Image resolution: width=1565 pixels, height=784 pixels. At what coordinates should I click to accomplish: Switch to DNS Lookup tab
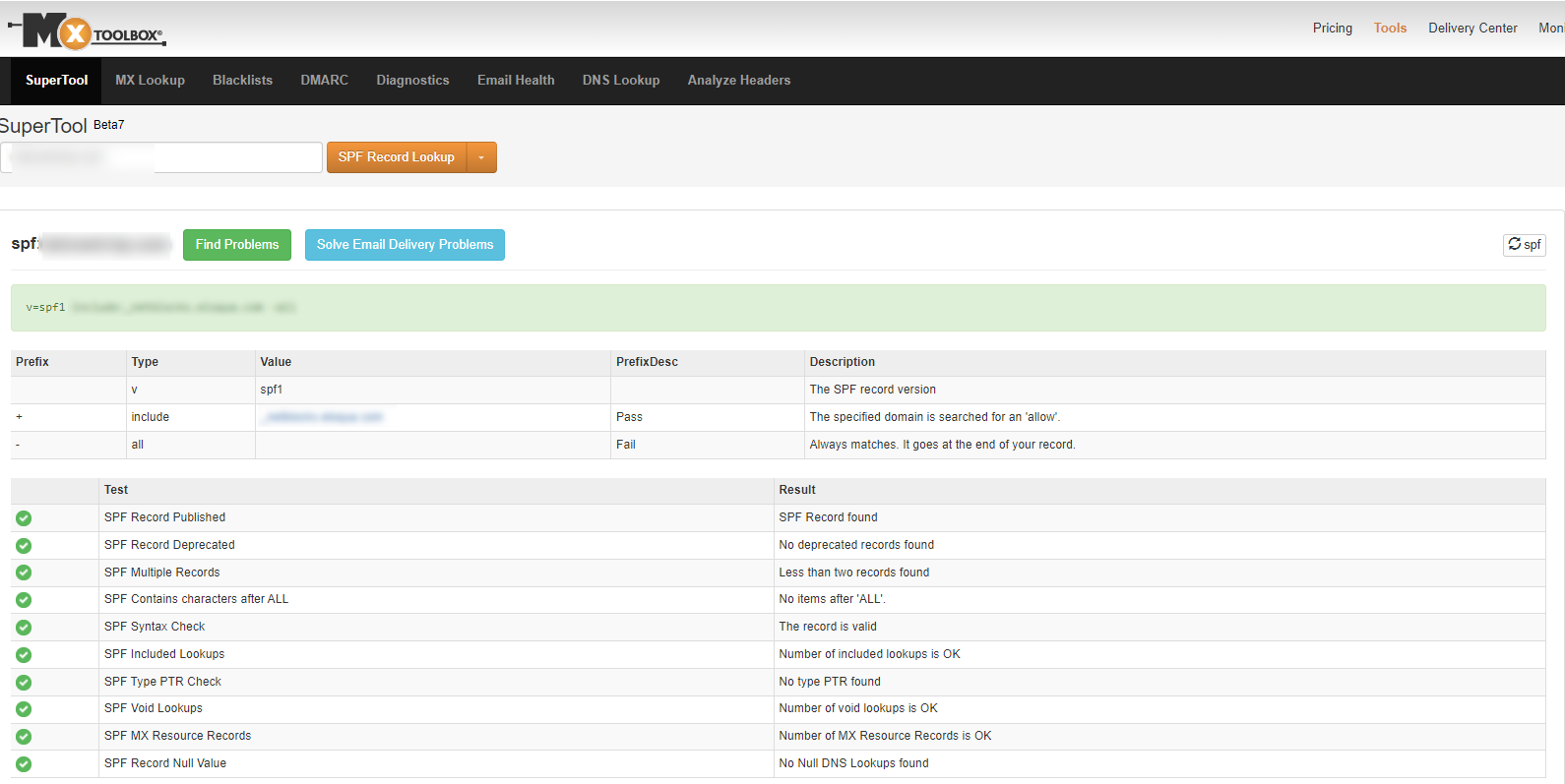tap(621, 81)
